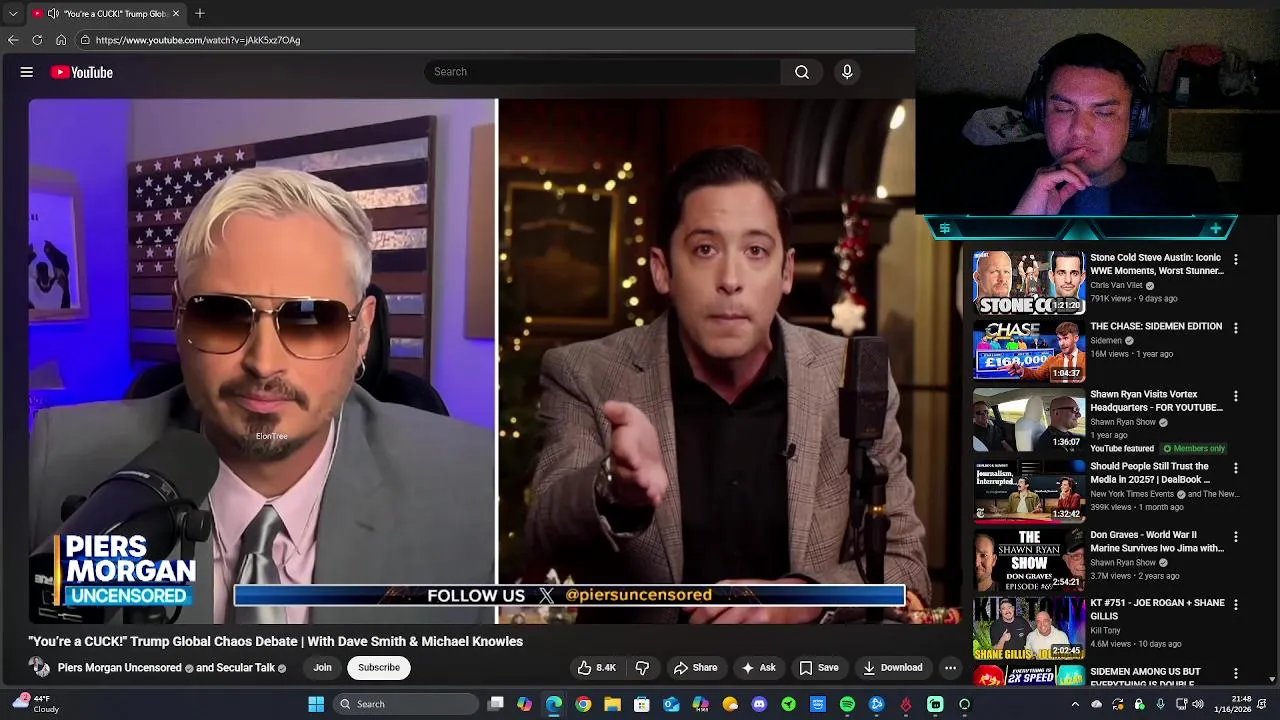Download the video with Download button

(x=892, y=668)
